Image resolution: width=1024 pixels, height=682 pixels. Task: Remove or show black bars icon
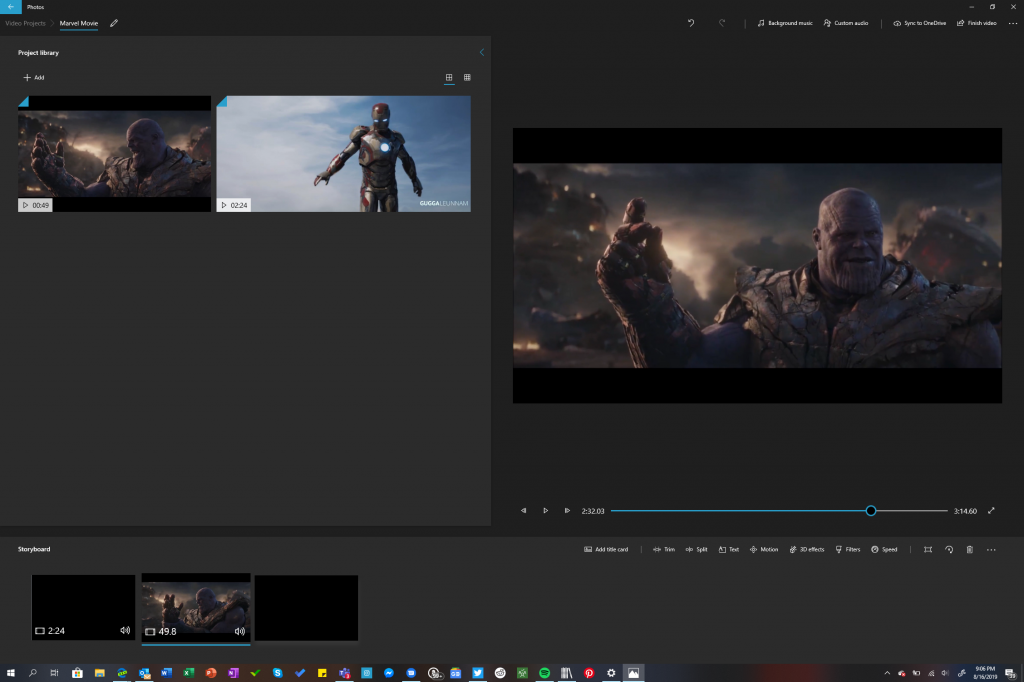pyautogui.click(x=928, y=549)
